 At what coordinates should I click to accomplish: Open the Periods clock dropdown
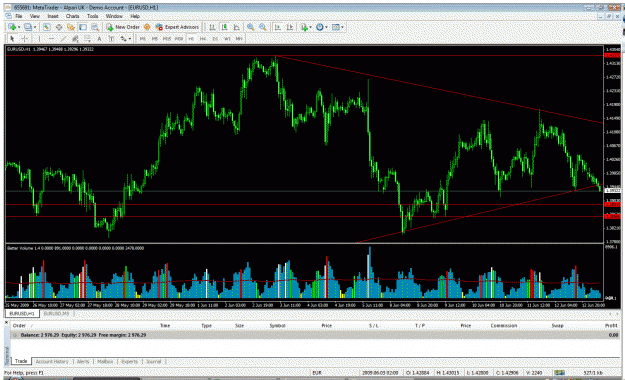[x=321, y=27]
